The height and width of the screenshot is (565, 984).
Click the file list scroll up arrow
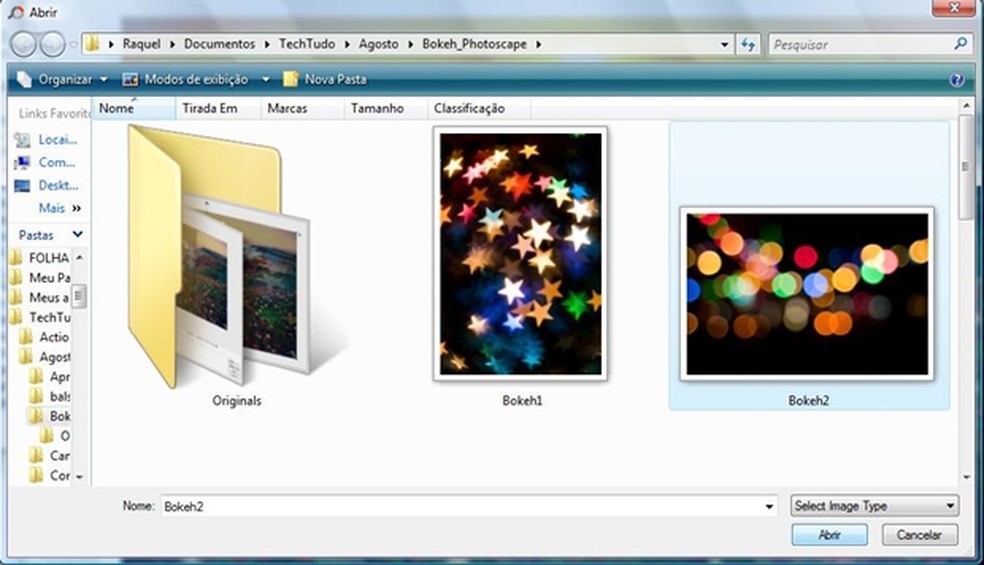[966, 106]
